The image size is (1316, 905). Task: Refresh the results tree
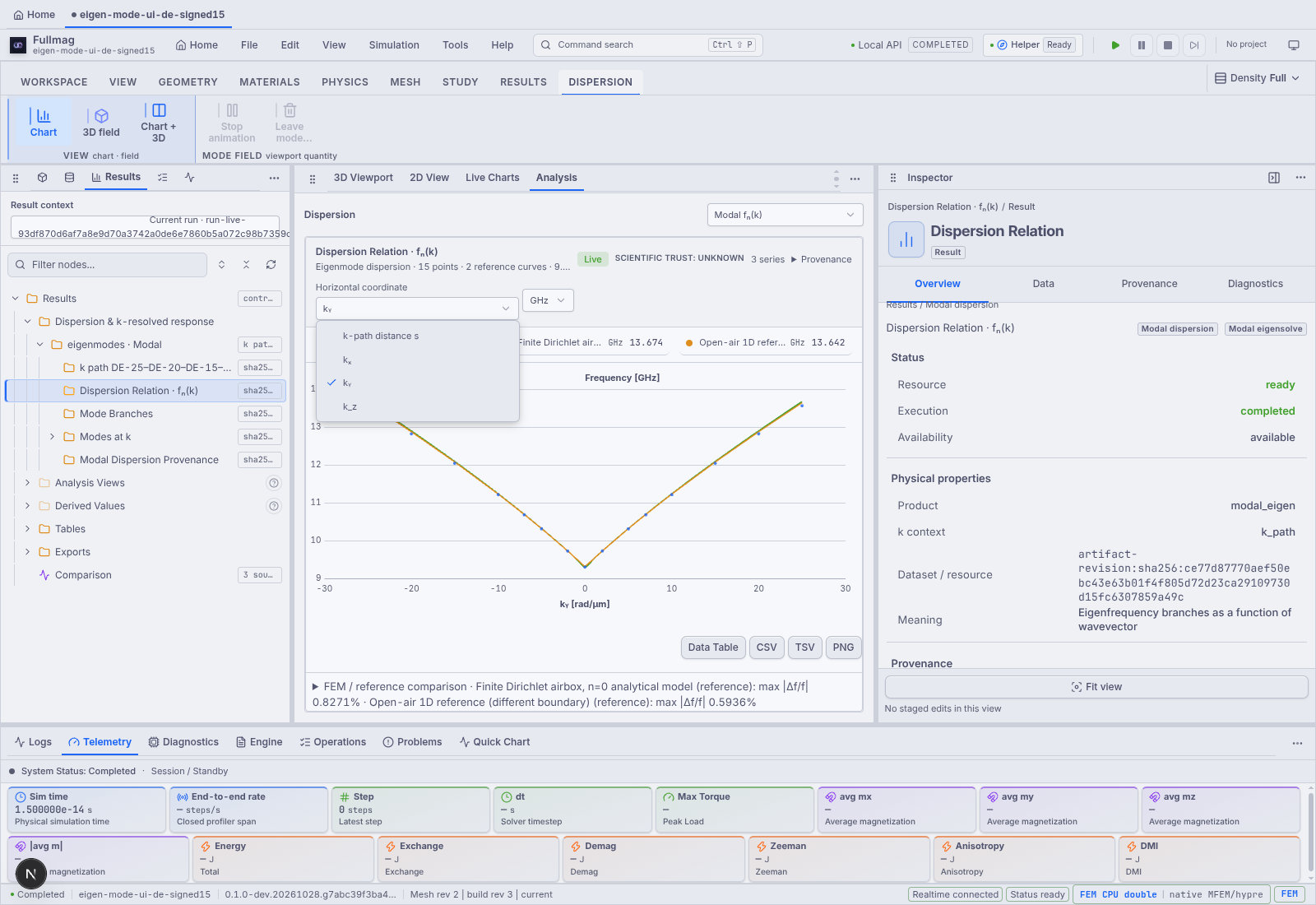(x=271, y=265)
